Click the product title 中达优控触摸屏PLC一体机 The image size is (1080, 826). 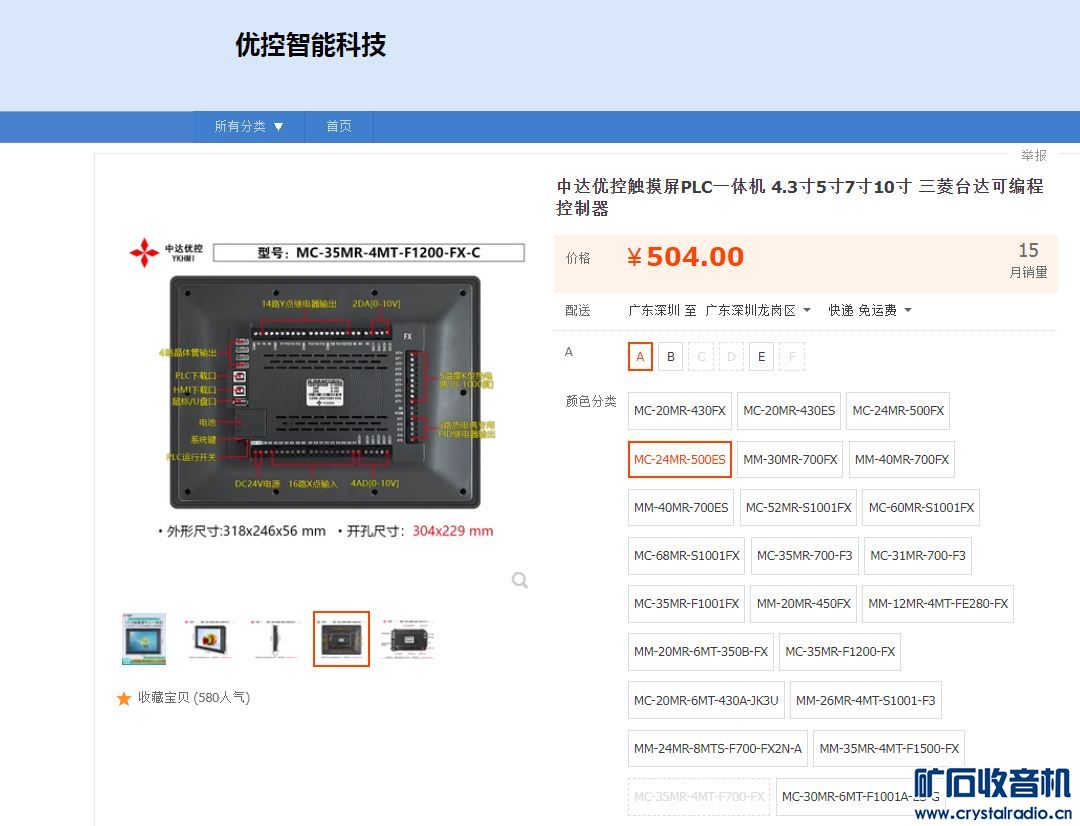pyautogui.click(x=800, y=197)
